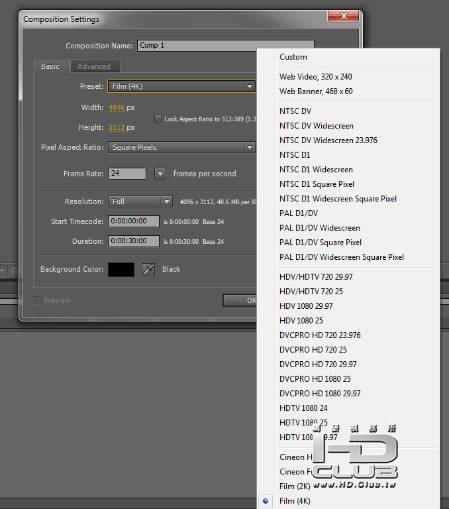Image resolution: width=449 pixels, height=509 pixels.
Task: Close the Composition Settings dialog
Action: click(344, 16)
